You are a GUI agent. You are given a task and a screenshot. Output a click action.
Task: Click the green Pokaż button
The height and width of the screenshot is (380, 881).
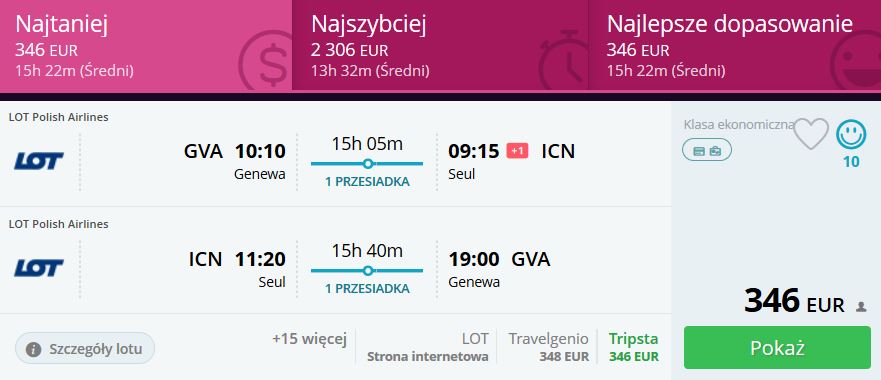[x=777, y=348]
